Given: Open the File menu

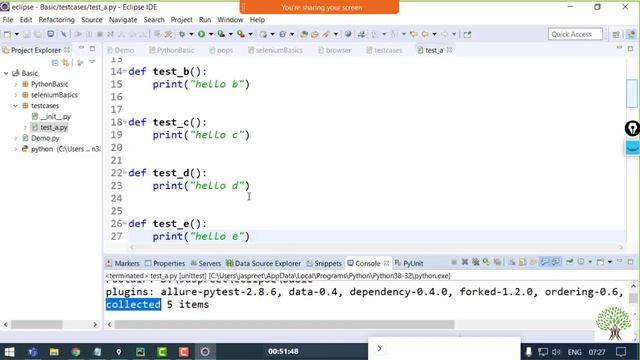Looking at the screenshot, I should (x=8, y=20).
